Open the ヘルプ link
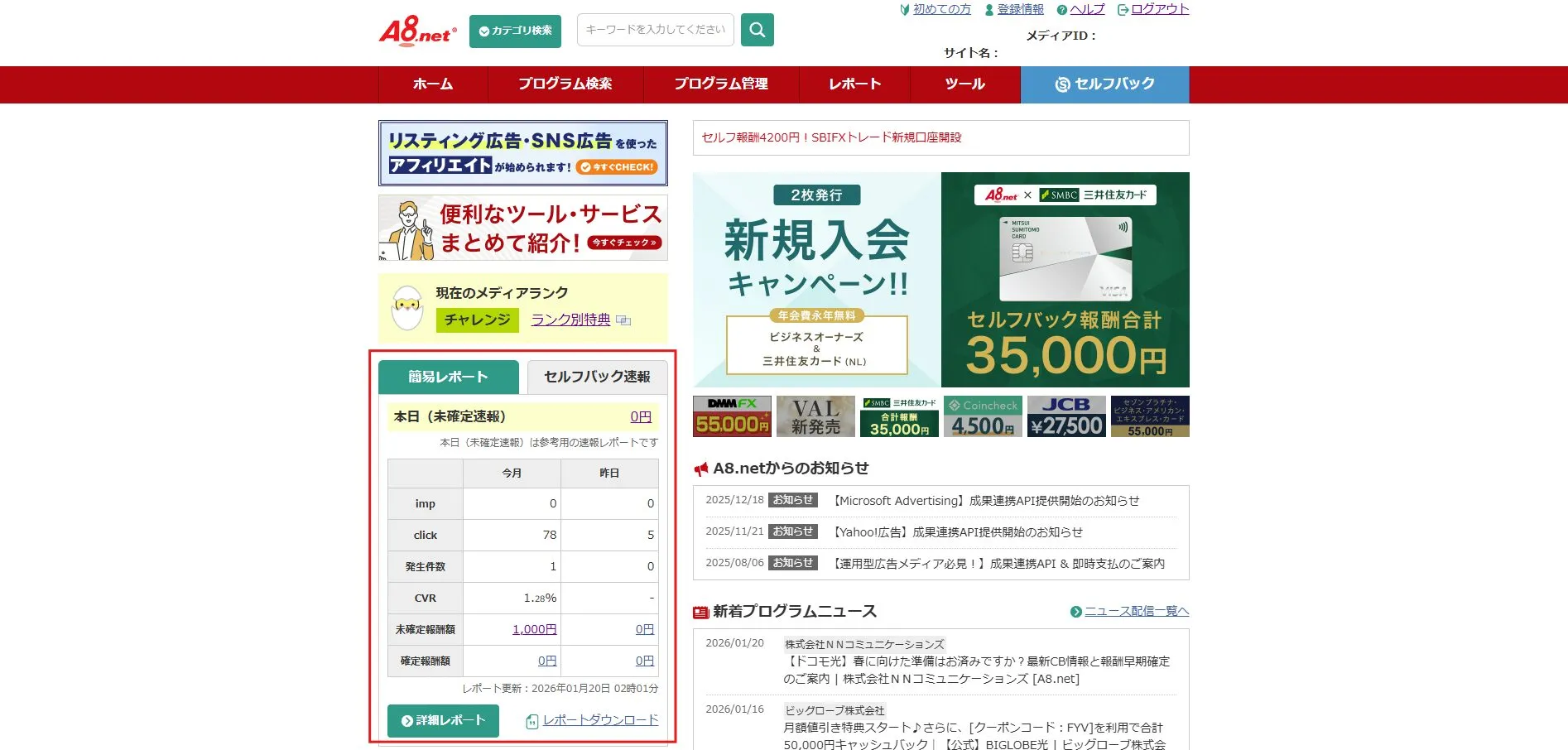Image resolution: width=1568 pixels, height=750 pixels. (x=1087, y=9)
